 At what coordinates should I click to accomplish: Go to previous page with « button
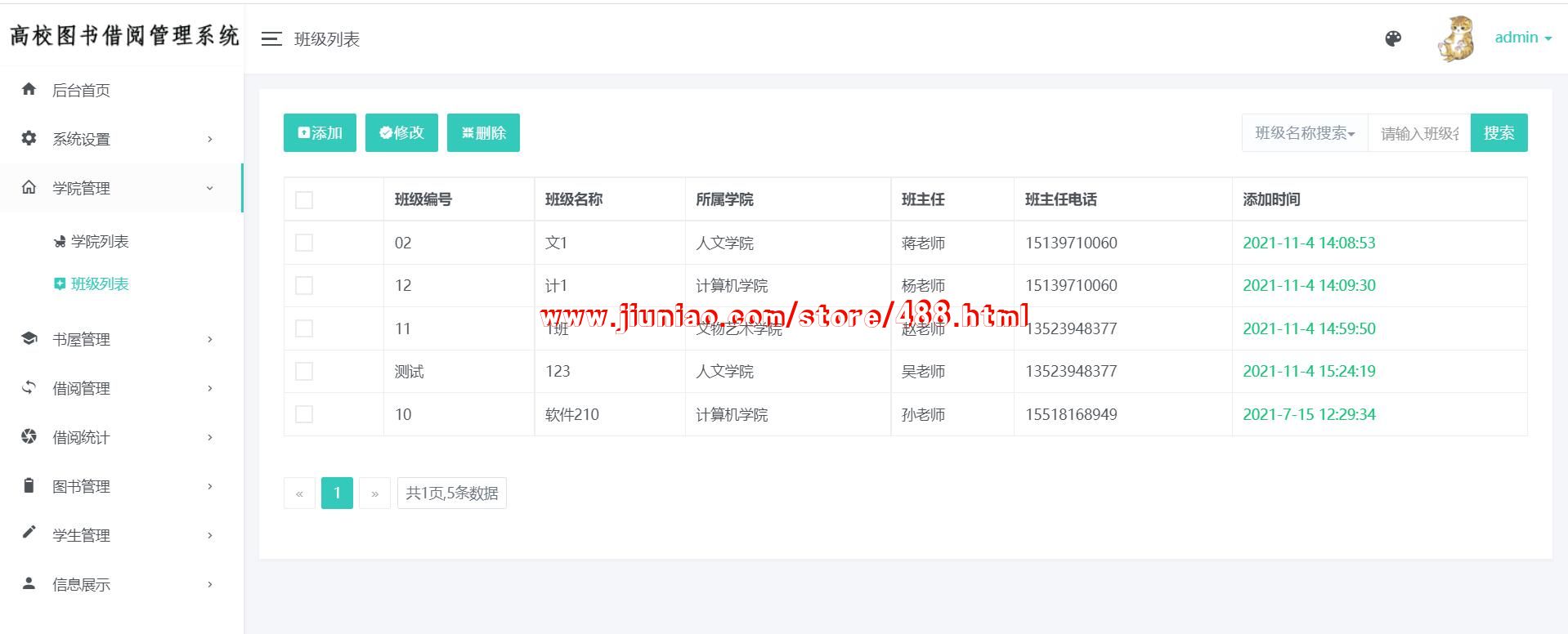click(299, 493)
